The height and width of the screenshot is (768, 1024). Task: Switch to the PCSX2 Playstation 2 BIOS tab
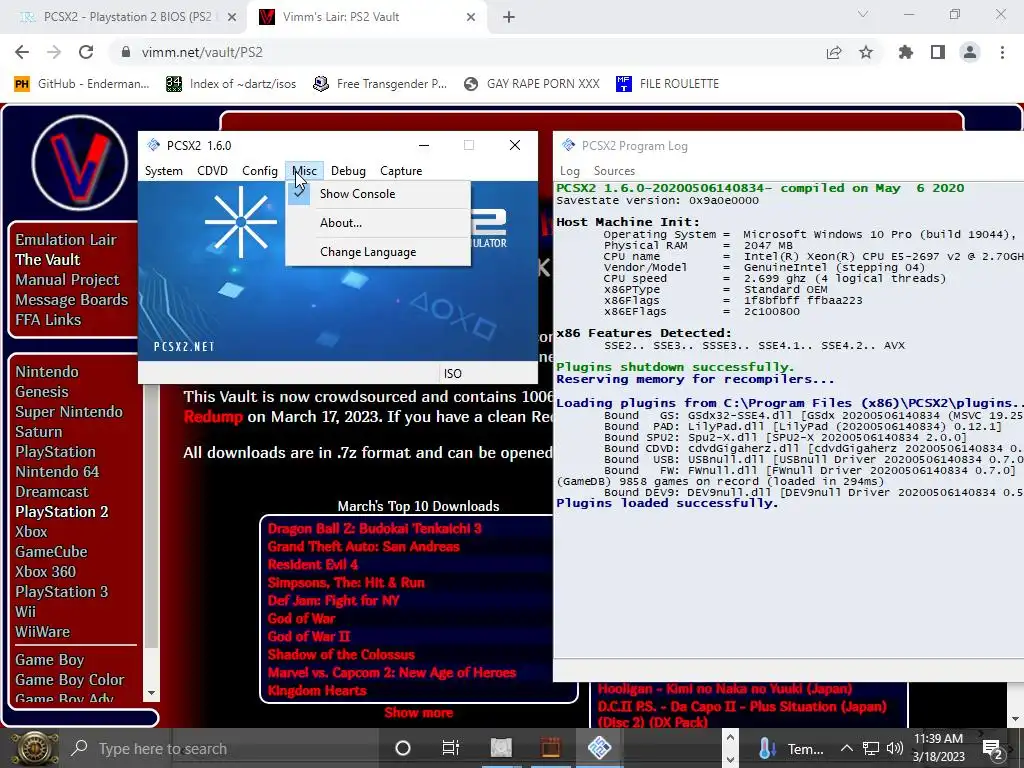(124, 17)
